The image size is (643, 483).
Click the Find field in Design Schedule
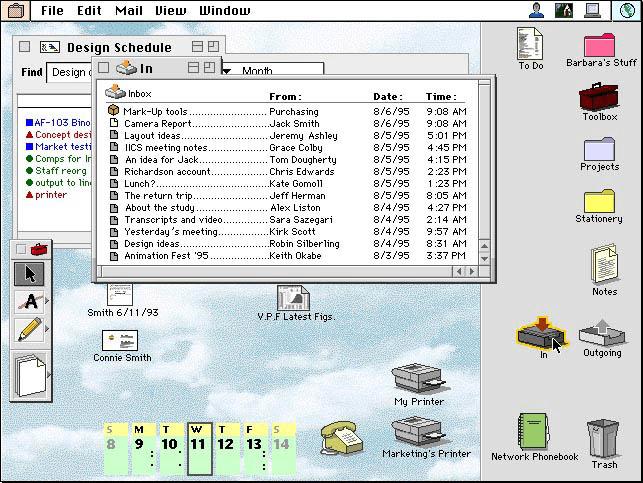70,72
